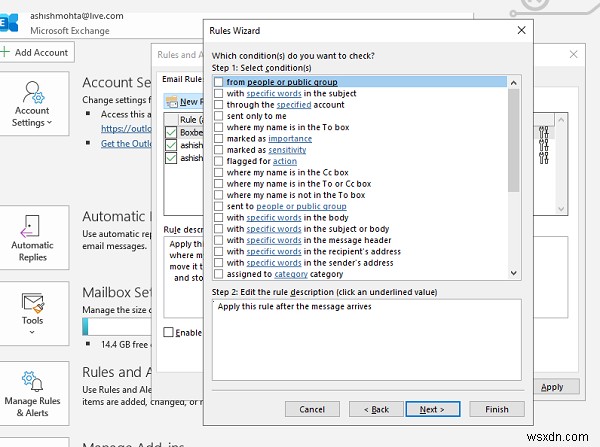Open the Tools mailbox cleanup icon
The width and height of the screenshot is (600, 447).
pos(33,303)
